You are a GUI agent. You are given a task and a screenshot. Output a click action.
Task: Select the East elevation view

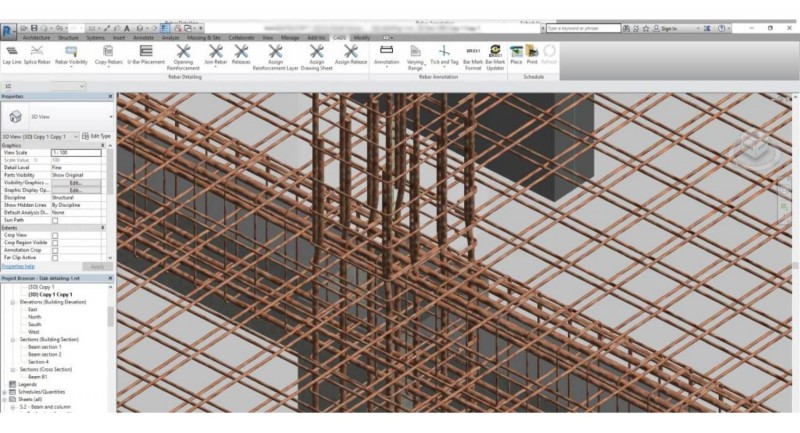click(33, 310)
